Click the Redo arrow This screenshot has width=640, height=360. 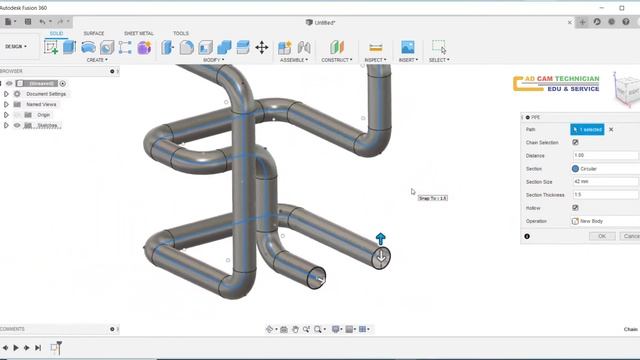tap(60, 22)
